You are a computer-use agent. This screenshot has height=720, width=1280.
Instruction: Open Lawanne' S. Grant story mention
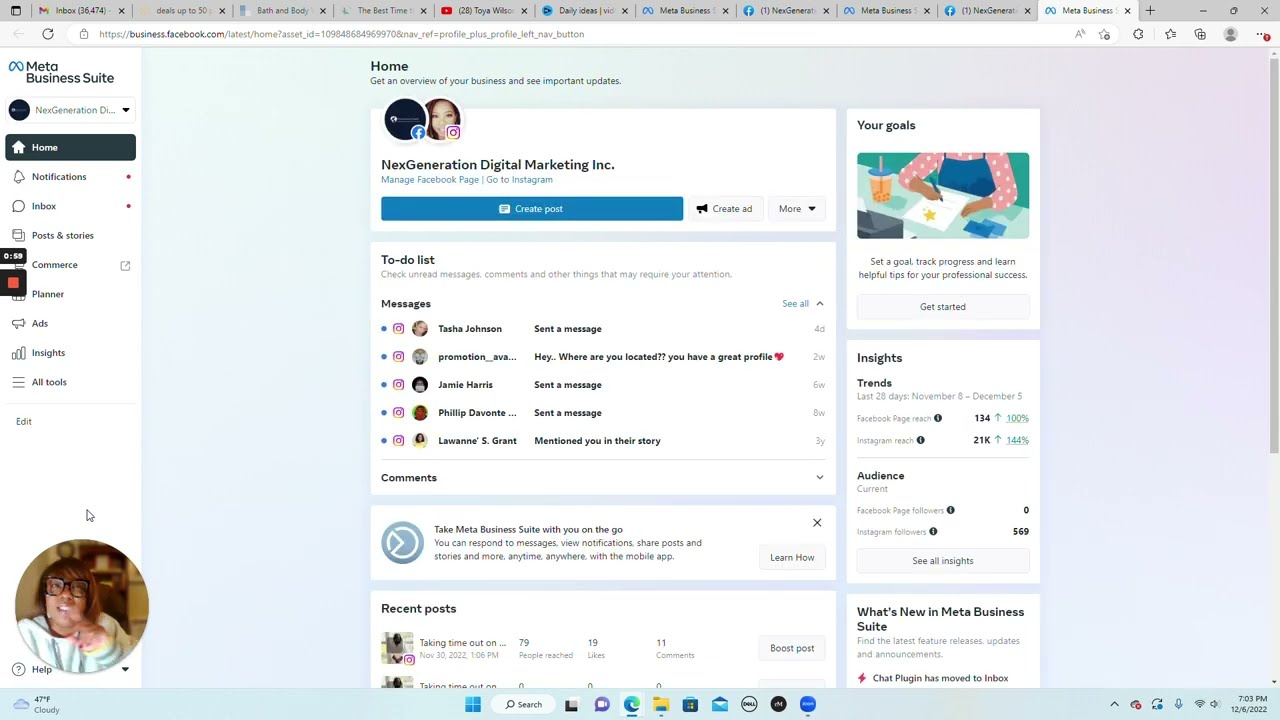[603, 441]
